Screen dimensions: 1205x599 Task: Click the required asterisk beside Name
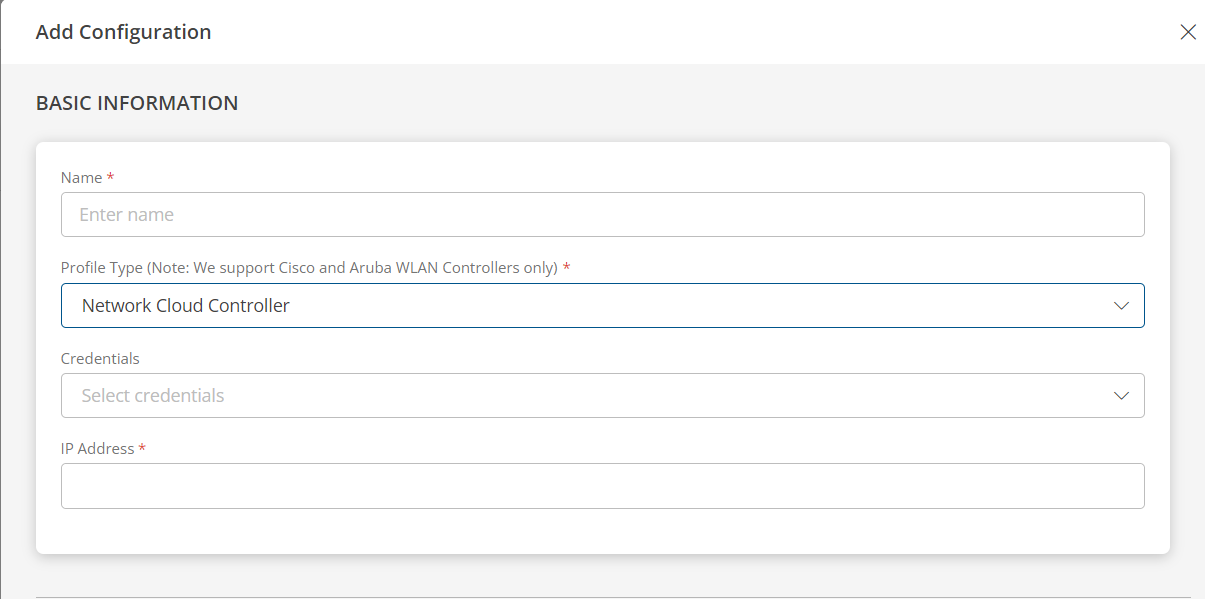point(108,177)
